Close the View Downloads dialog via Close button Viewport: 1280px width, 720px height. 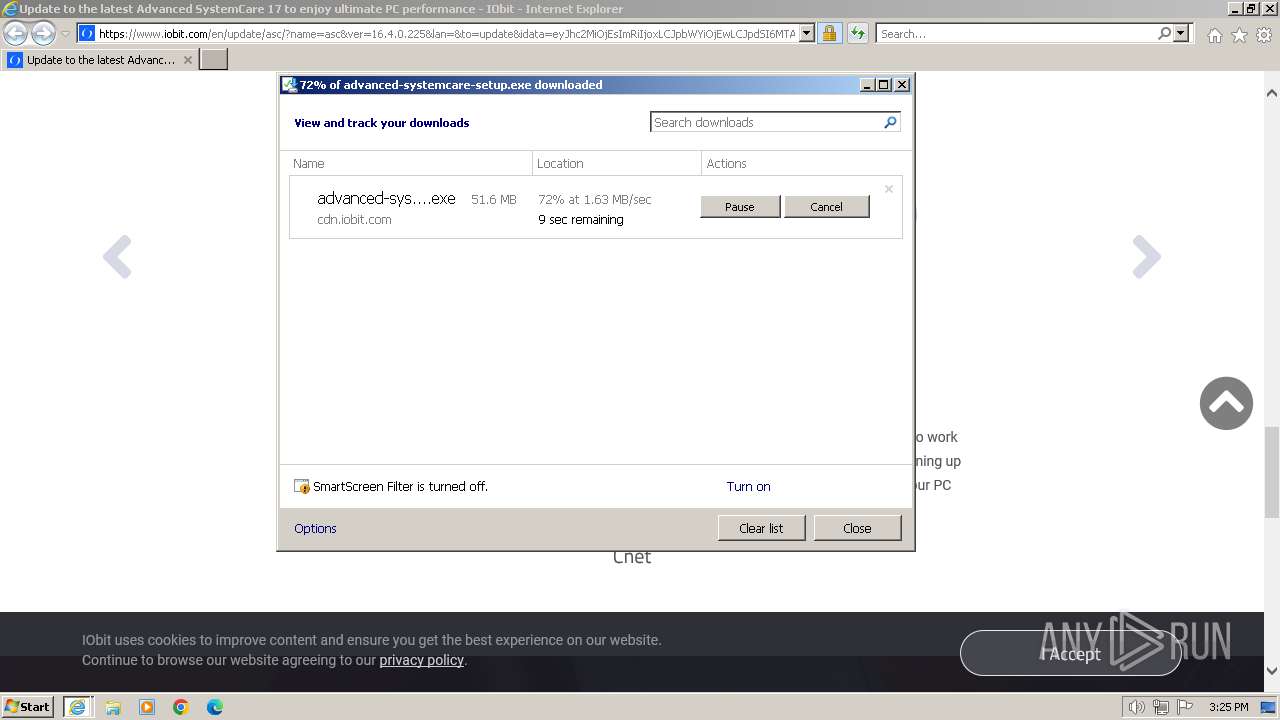[x=857, y=528]
